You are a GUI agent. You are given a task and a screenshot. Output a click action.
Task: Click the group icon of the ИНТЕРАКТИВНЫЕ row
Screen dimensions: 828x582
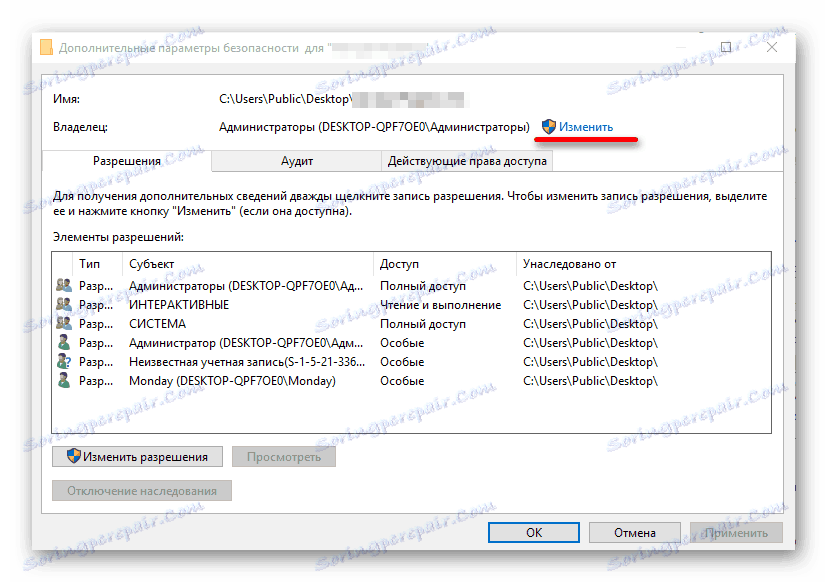64,305
